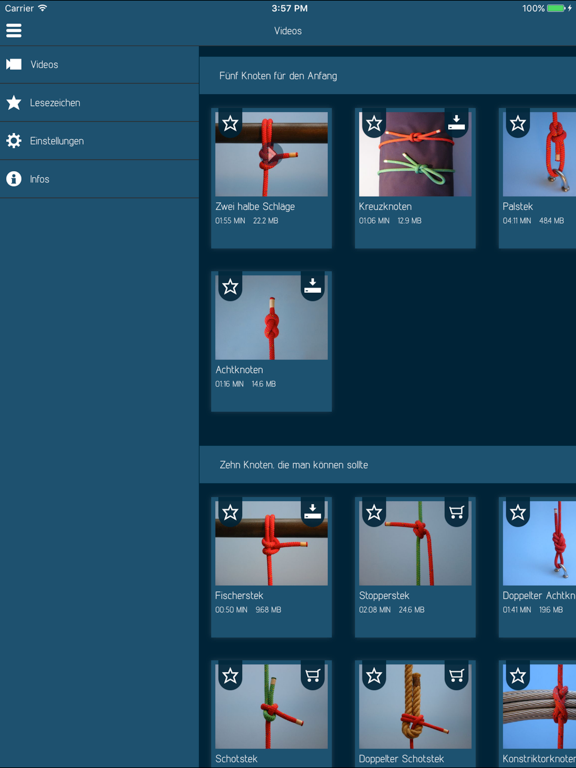The image size is (576, 768).
Task: Open Lesezeichen from the sidebar
Action: (x=99, y=103)
